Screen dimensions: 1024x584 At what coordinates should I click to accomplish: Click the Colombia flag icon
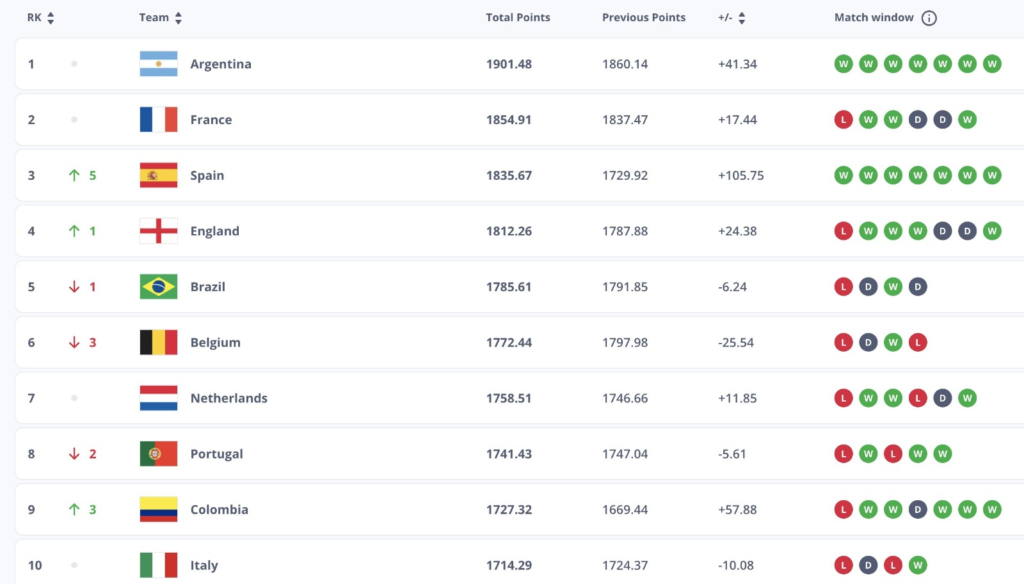159,510
